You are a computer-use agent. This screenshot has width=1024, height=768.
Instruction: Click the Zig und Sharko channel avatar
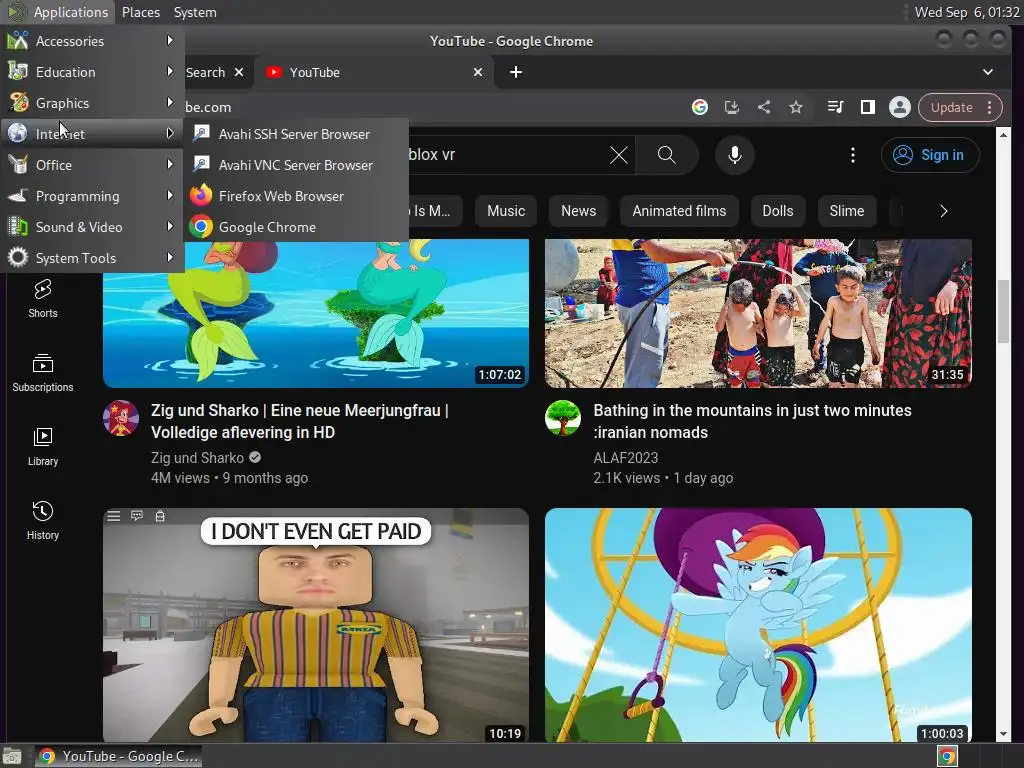(x=121, y=418)
